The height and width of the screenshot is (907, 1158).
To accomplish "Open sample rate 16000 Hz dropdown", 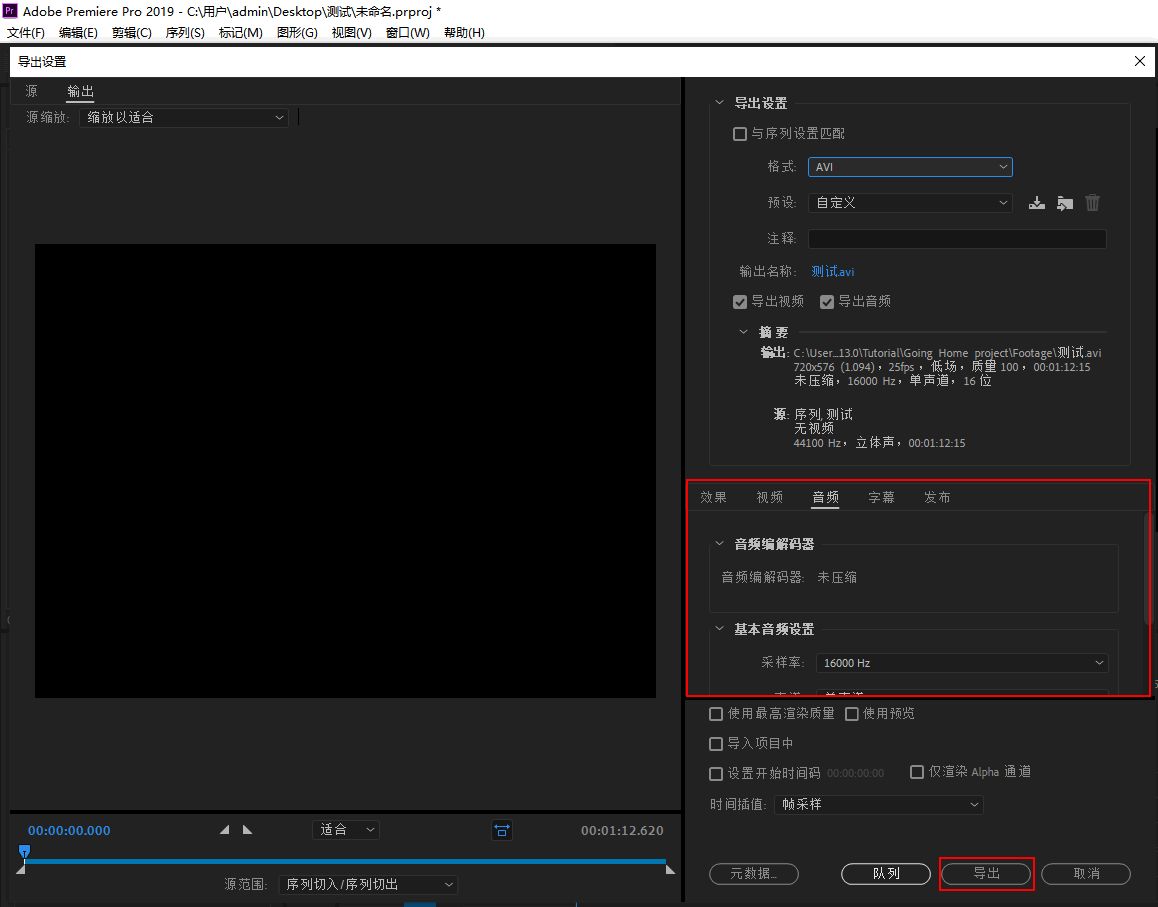I will [x=962, y=663].
